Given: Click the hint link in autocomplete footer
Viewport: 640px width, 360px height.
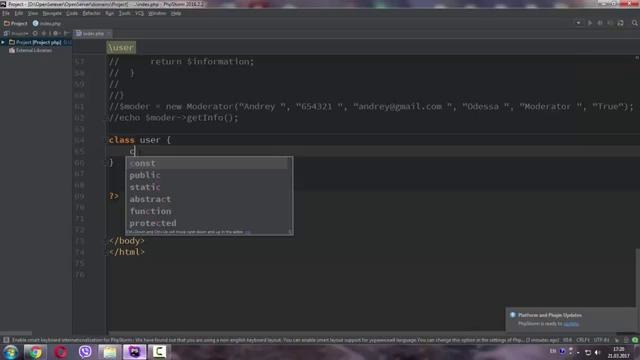Looking at the screenshot, I should point(248,232).
